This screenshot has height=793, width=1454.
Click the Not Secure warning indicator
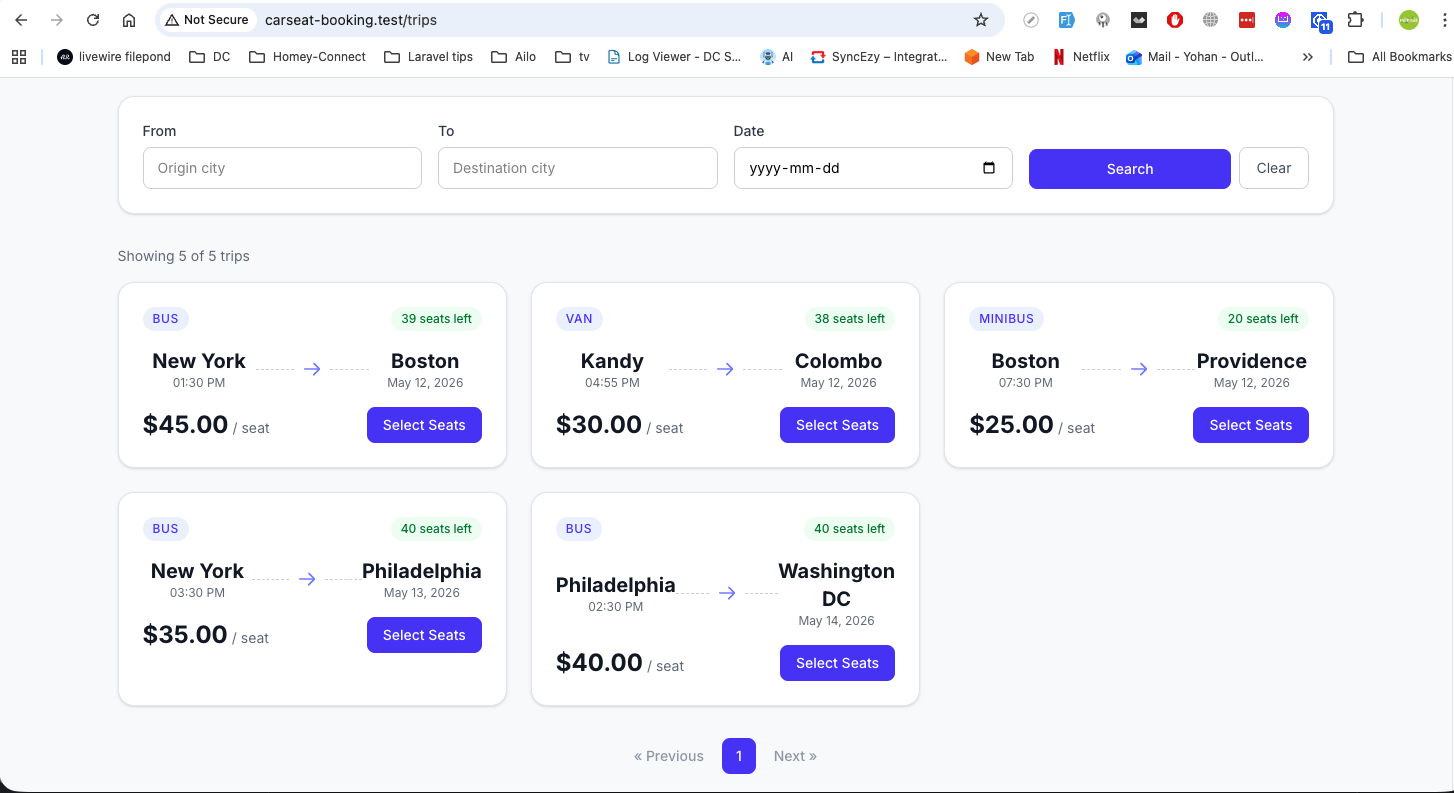206,20
